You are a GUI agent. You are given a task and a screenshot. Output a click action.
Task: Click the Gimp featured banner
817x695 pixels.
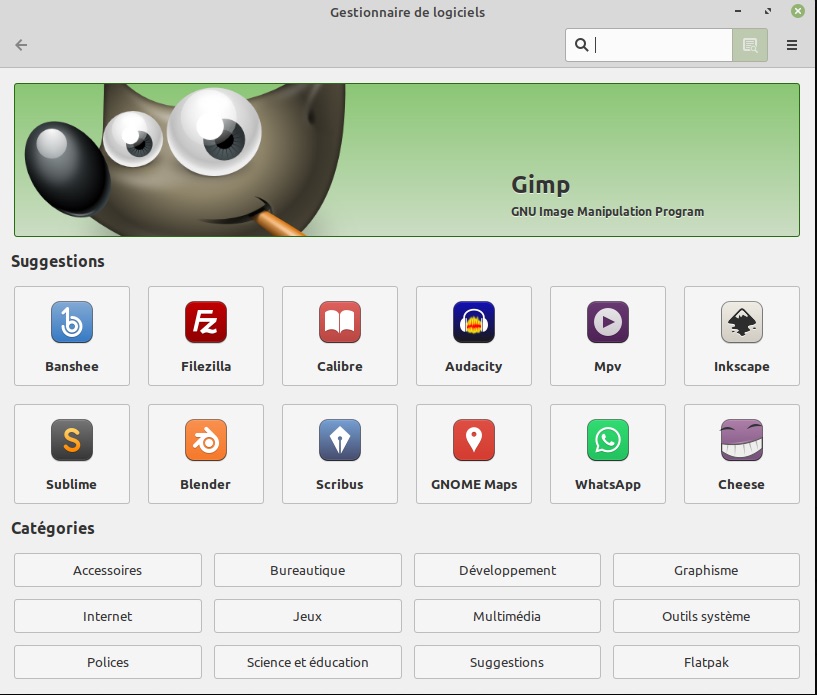pos(407,160)
